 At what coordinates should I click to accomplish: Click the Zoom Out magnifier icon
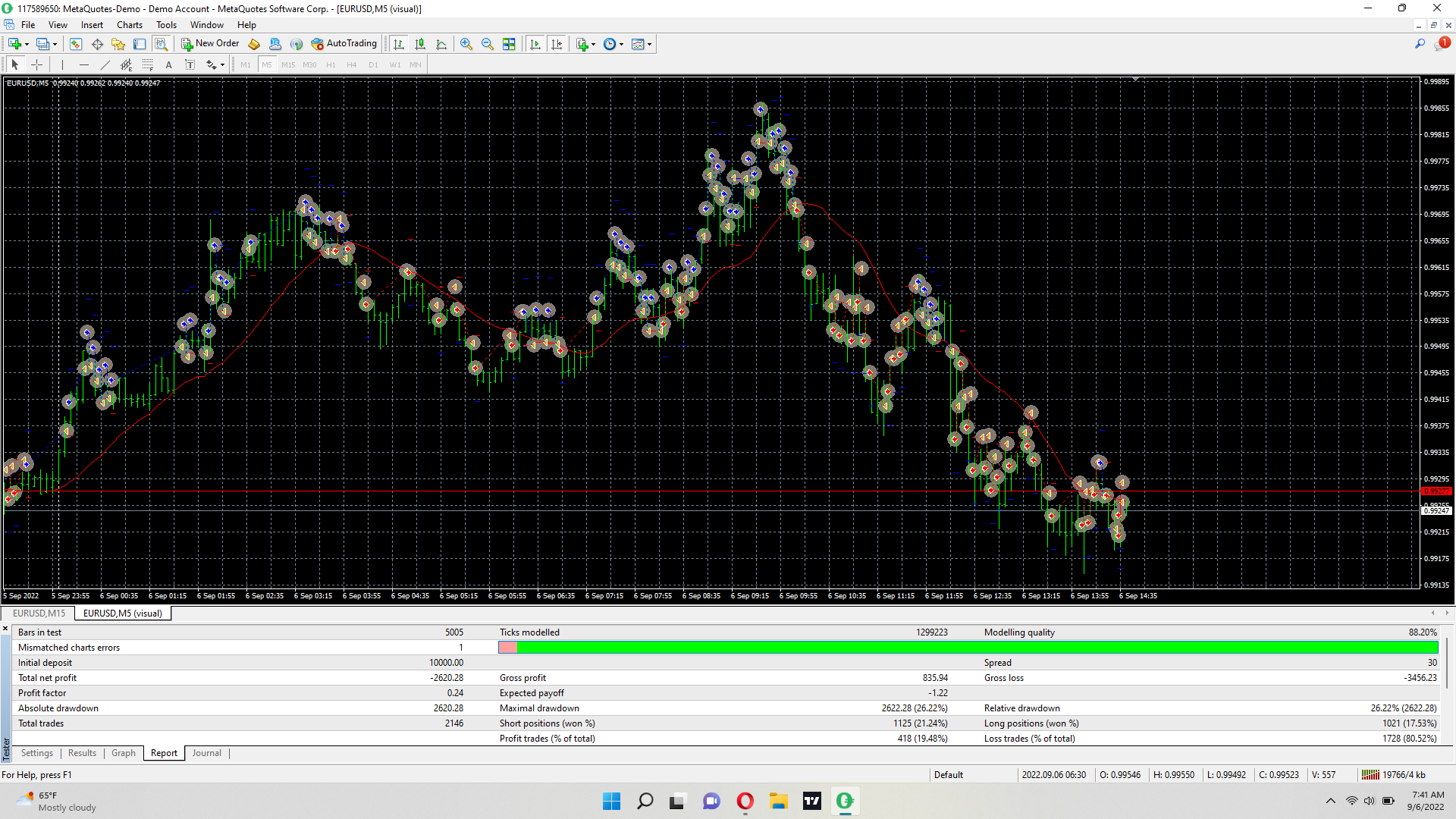coord(488,44)
